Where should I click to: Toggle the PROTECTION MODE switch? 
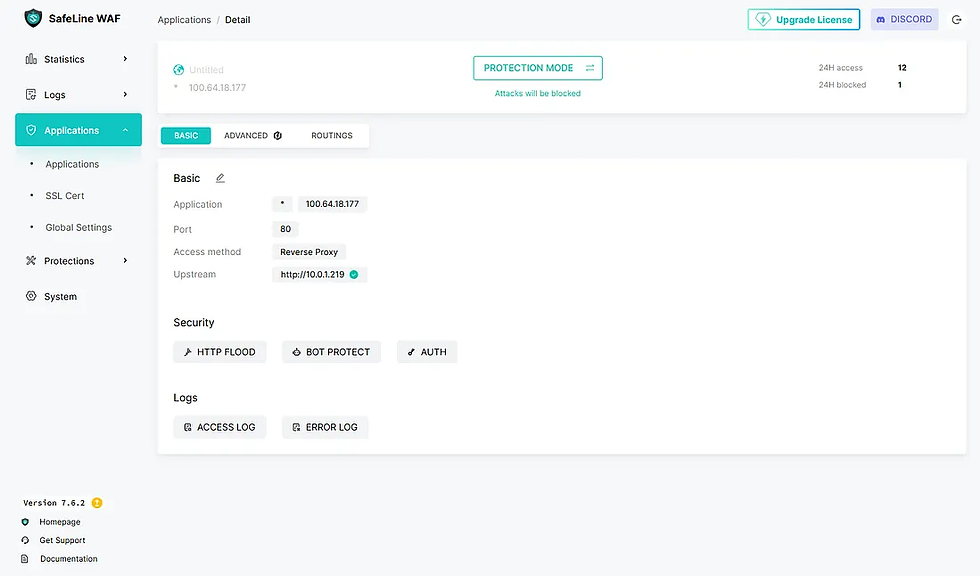pyautogui.click(x=591, y=68)
